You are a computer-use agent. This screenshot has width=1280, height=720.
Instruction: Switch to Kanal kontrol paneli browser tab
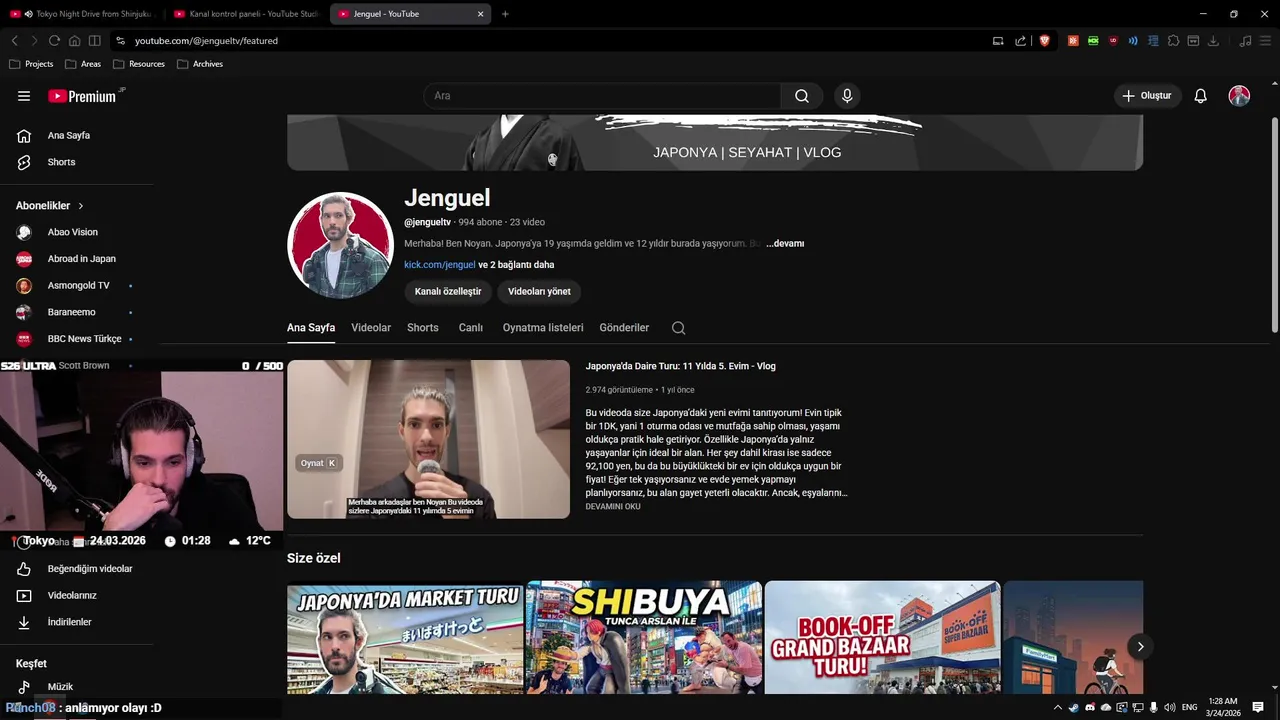coord(246,14)
